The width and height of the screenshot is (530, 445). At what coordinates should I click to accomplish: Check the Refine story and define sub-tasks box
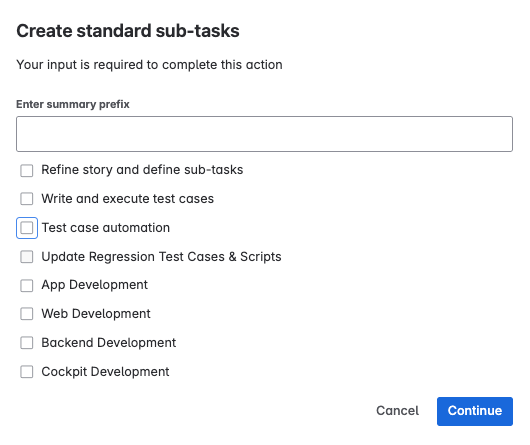[27, 171]
